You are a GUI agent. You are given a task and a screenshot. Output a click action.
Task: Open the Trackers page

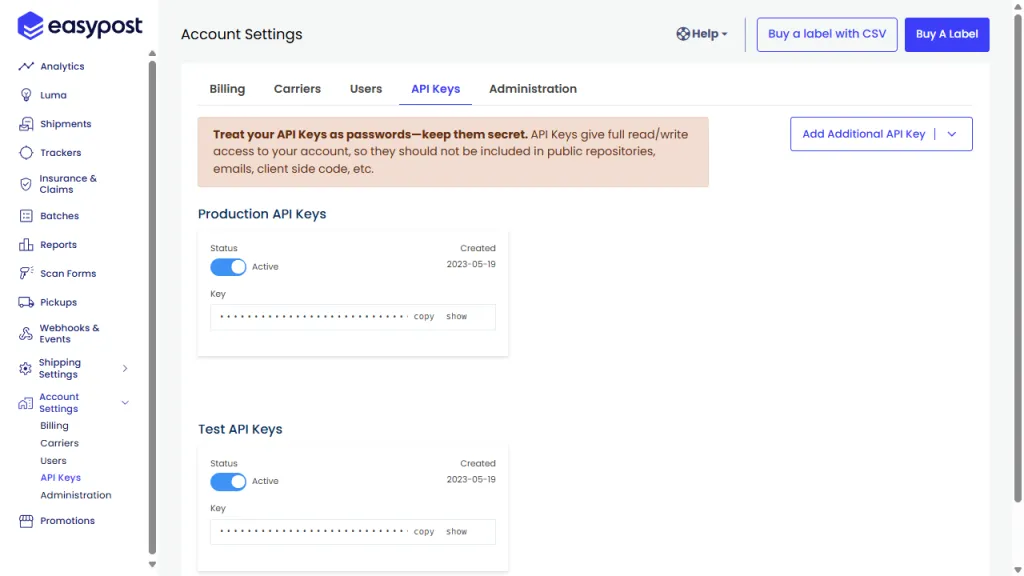59,152
